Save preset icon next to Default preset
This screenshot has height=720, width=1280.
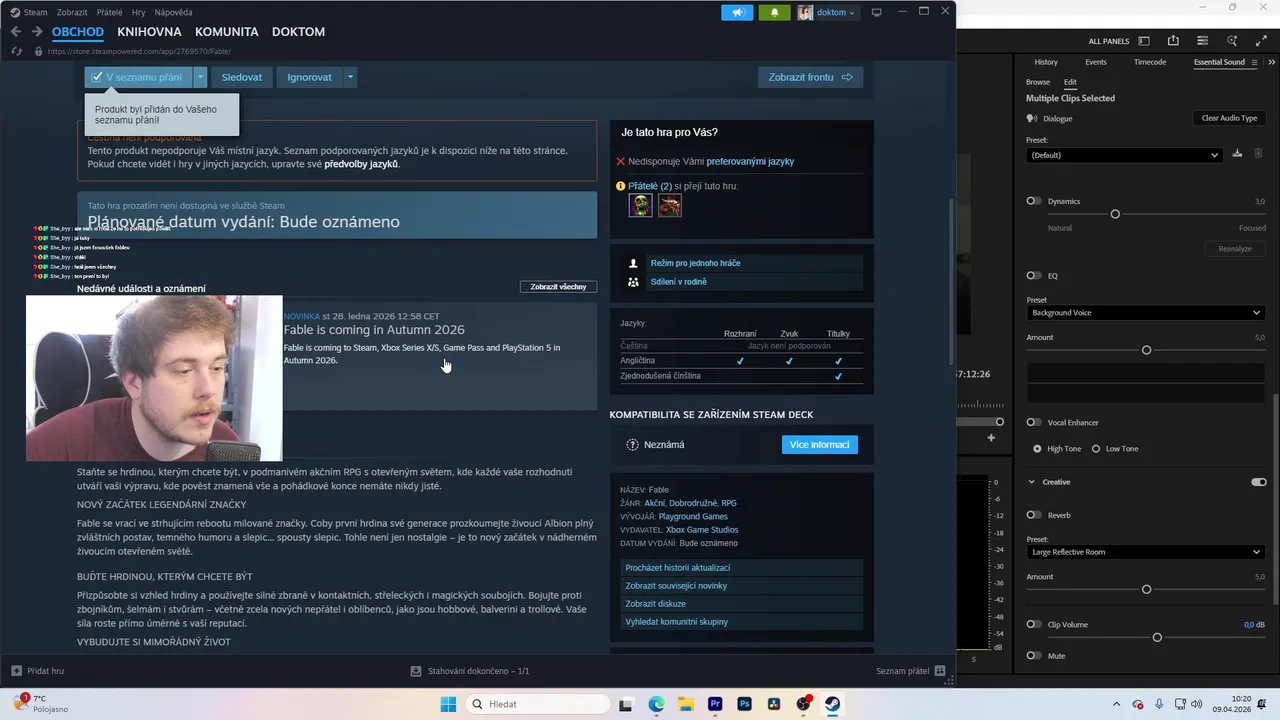click(x=1237, y=153)
